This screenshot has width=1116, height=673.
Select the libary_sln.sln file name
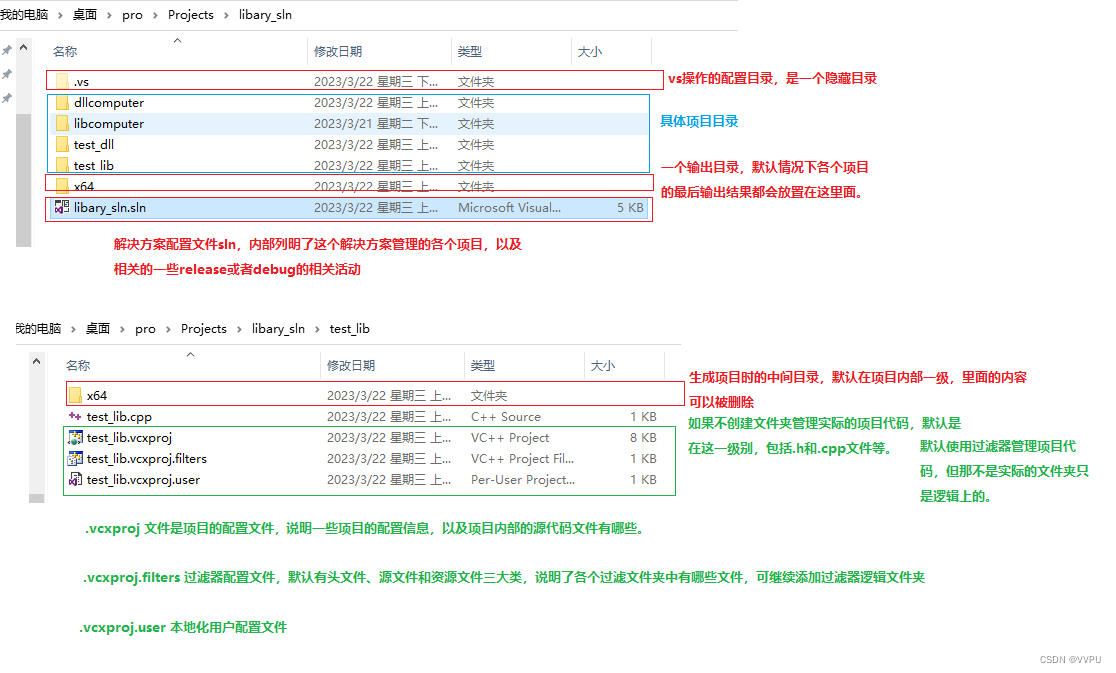pos(110,207)
